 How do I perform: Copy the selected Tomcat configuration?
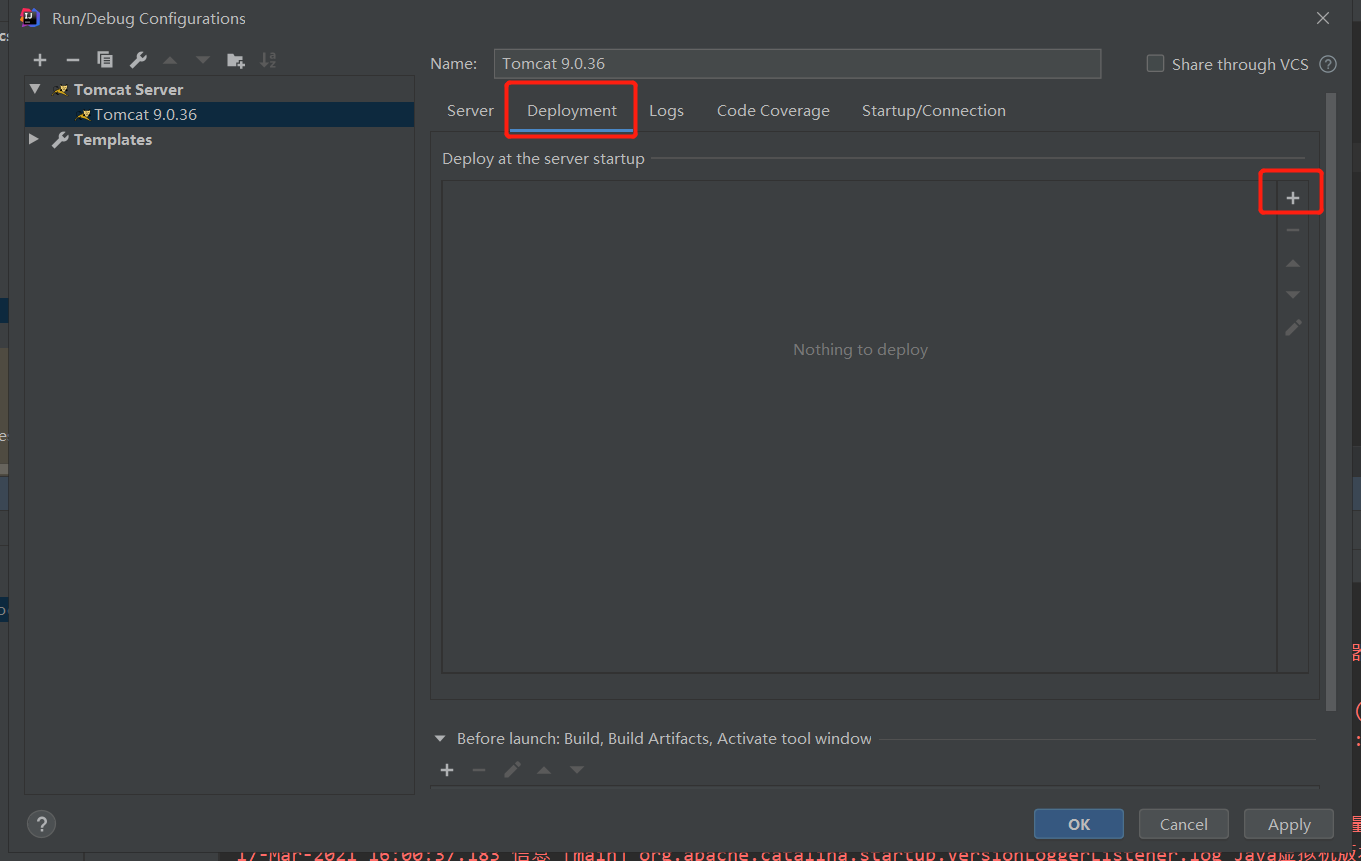point(104,59)
